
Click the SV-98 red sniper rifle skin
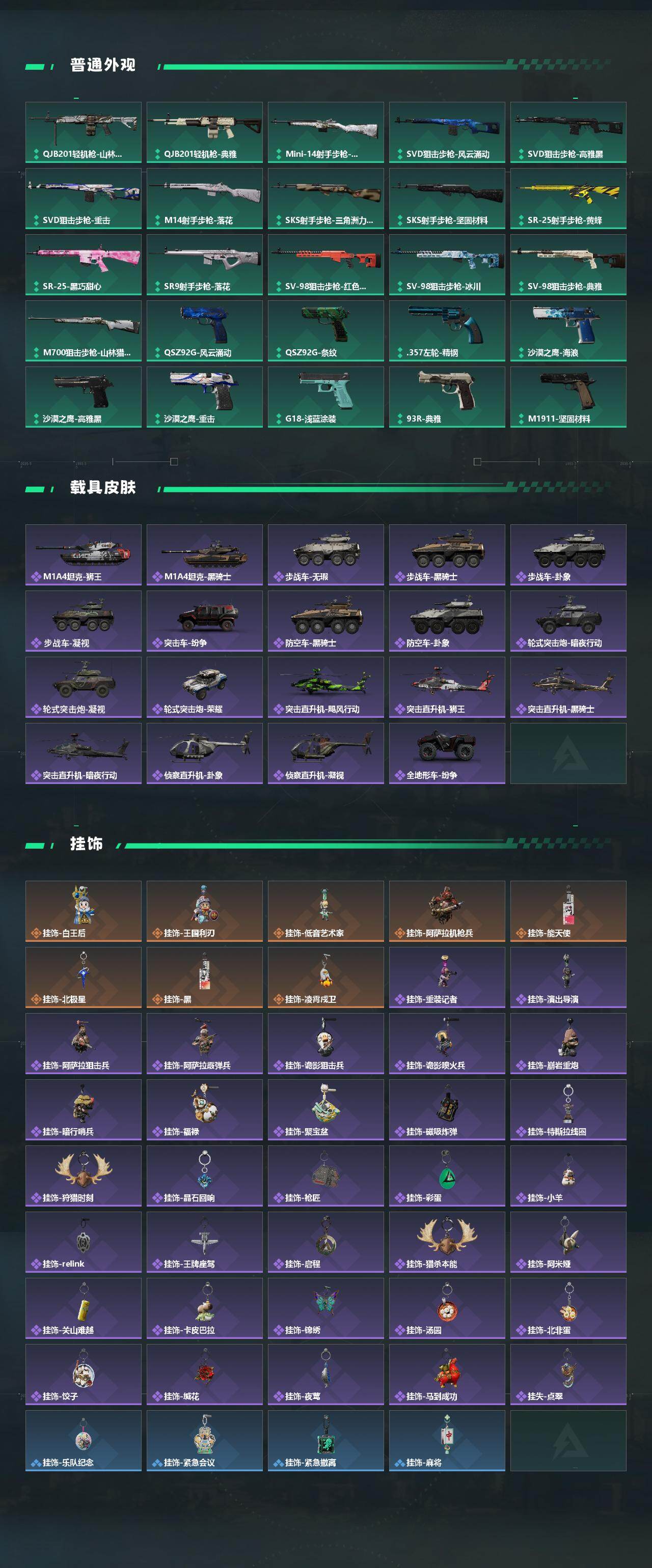pos(325,265)
